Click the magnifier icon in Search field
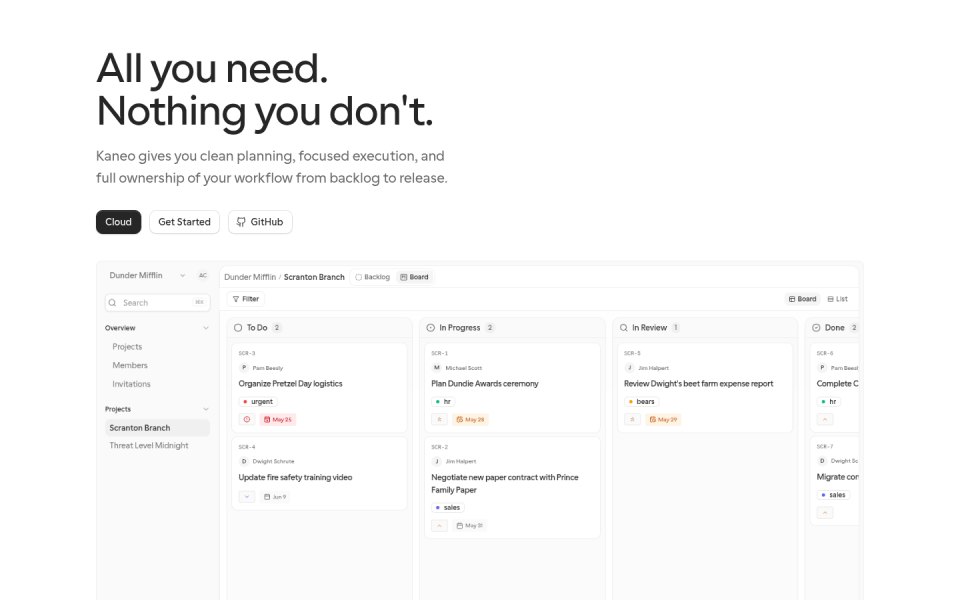The width and height of the screenshot is (960, 600). 113,302
